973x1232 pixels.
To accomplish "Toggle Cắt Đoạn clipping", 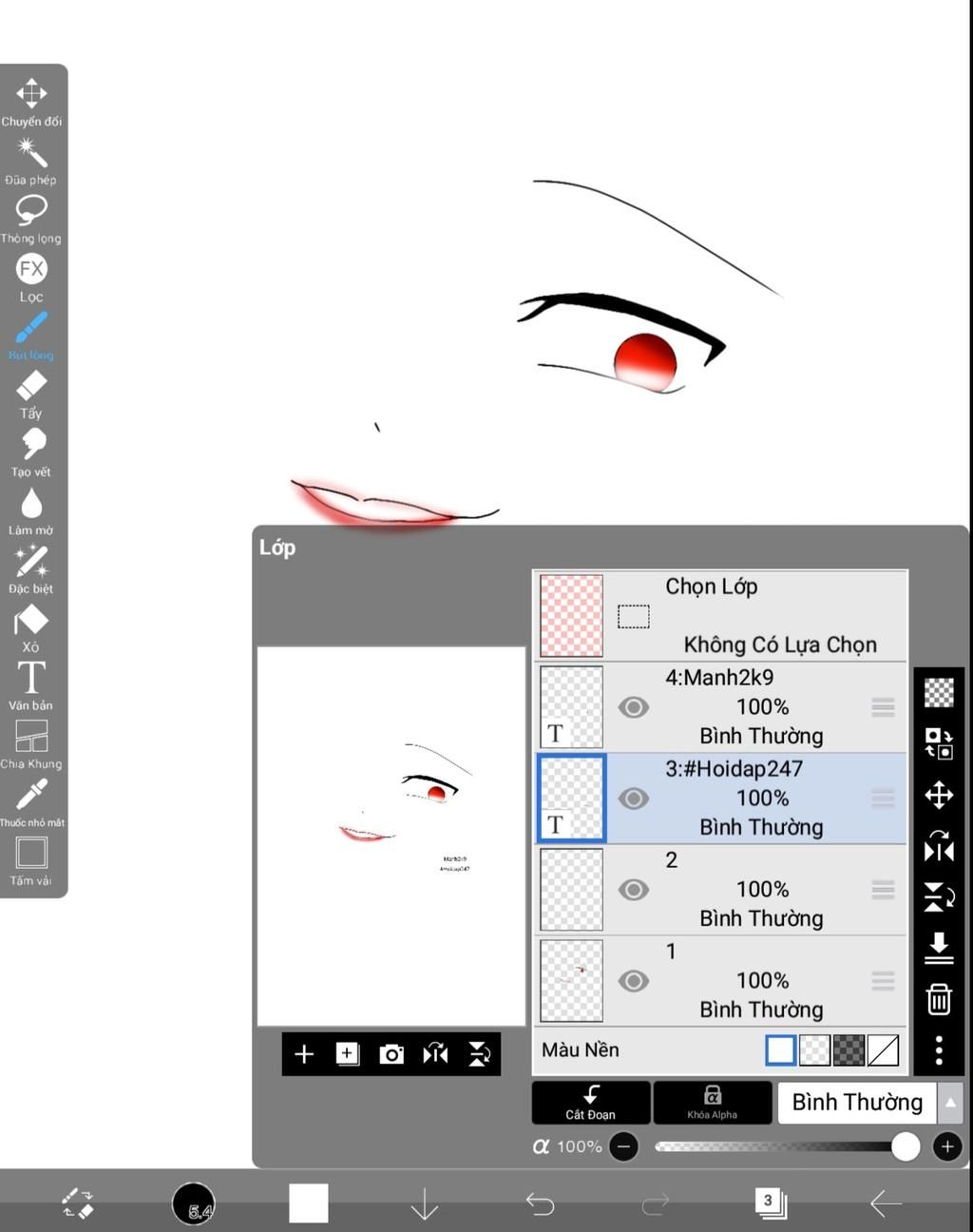I will tap(591, 1103).
